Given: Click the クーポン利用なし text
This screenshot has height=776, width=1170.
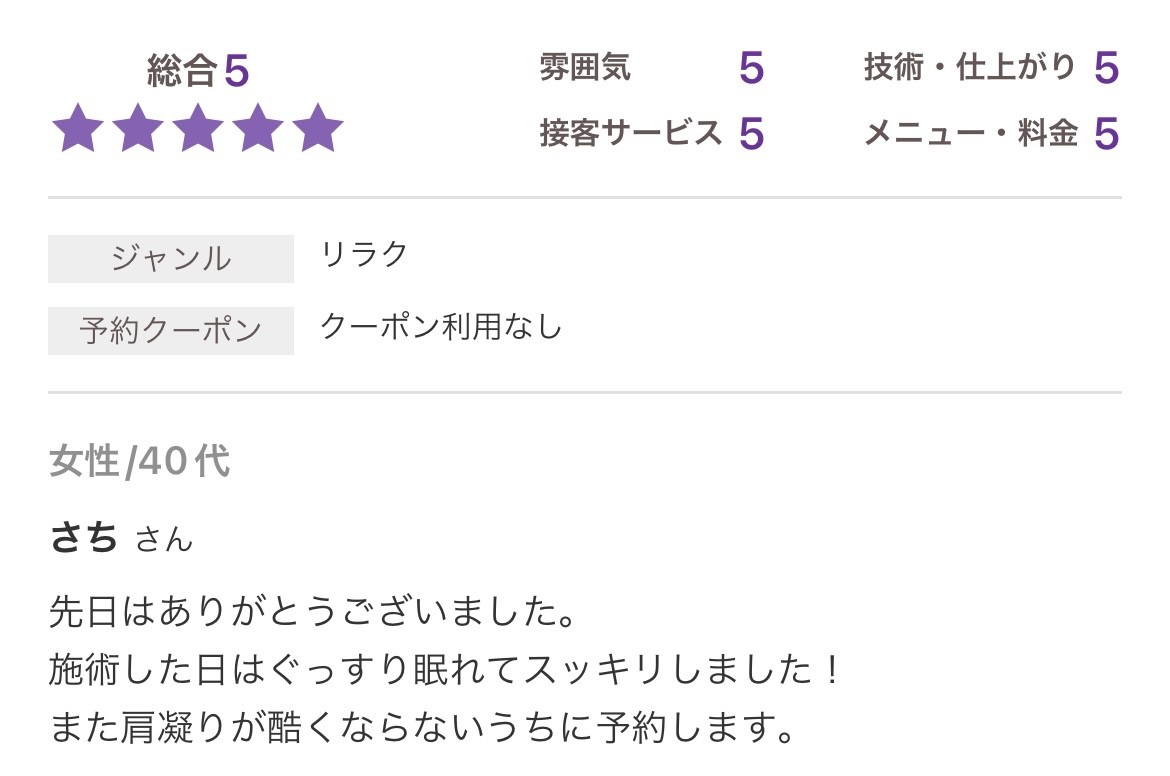Looking at the screenshot, I should click(441, 326).
